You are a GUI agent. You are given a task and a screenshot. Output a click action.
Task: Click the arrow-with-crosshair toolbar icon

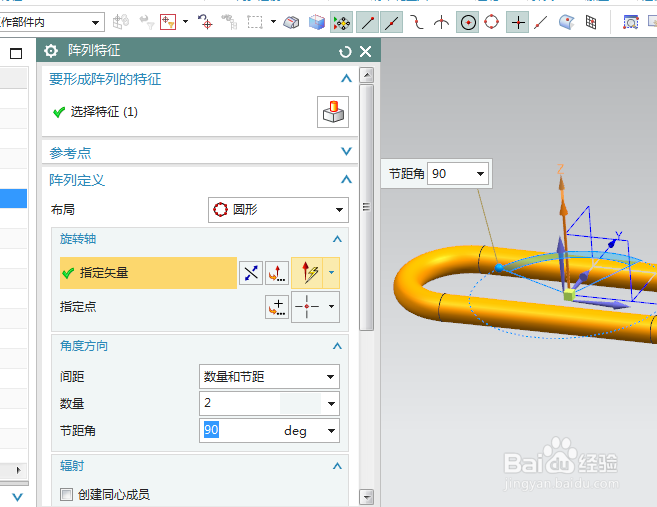click(x=205, y=22)
